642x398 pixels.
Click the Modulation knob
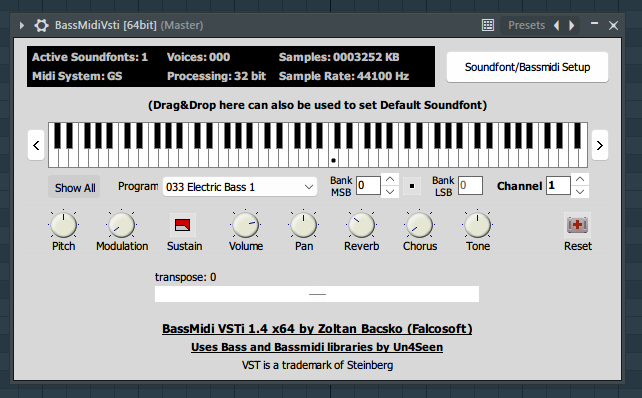tap(122, 225)
